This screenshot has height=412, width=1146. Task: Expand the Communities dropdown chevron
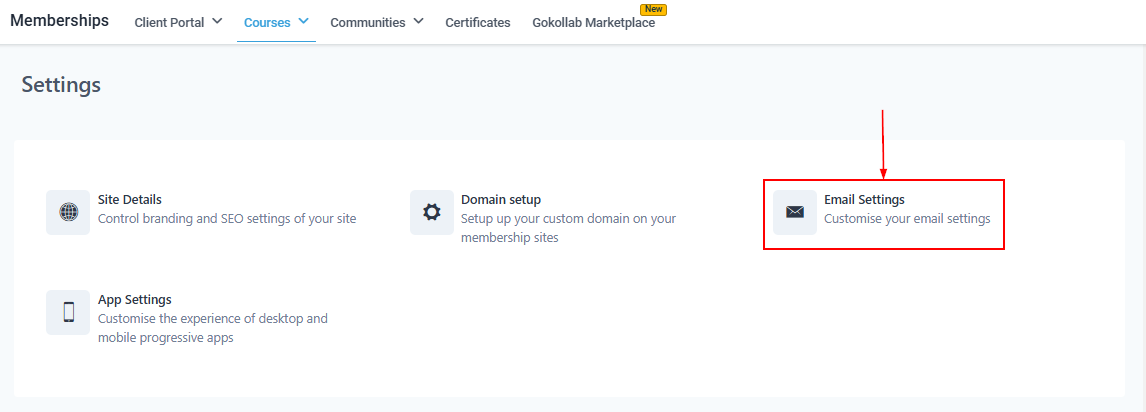click(x=418, y=21)
